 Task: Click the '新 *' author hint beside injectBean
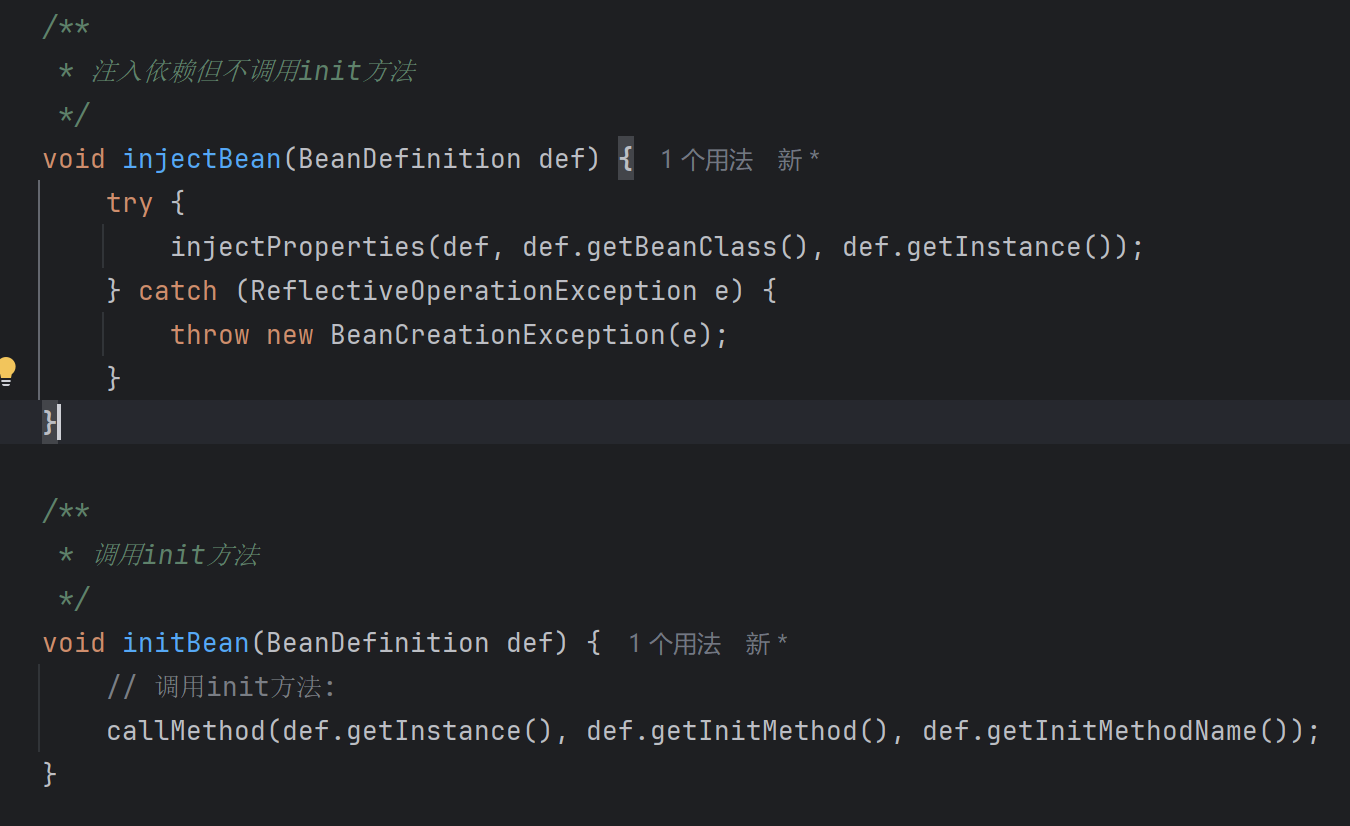click(x=798, y=160)
